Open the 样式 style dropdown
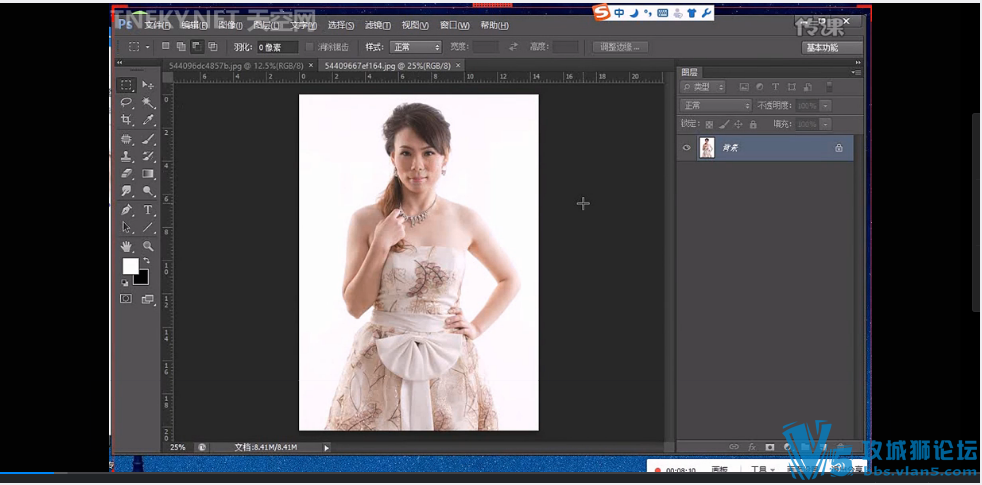This screenshot has height=485, width=982. pyautogui.click(x=416, y=47)
